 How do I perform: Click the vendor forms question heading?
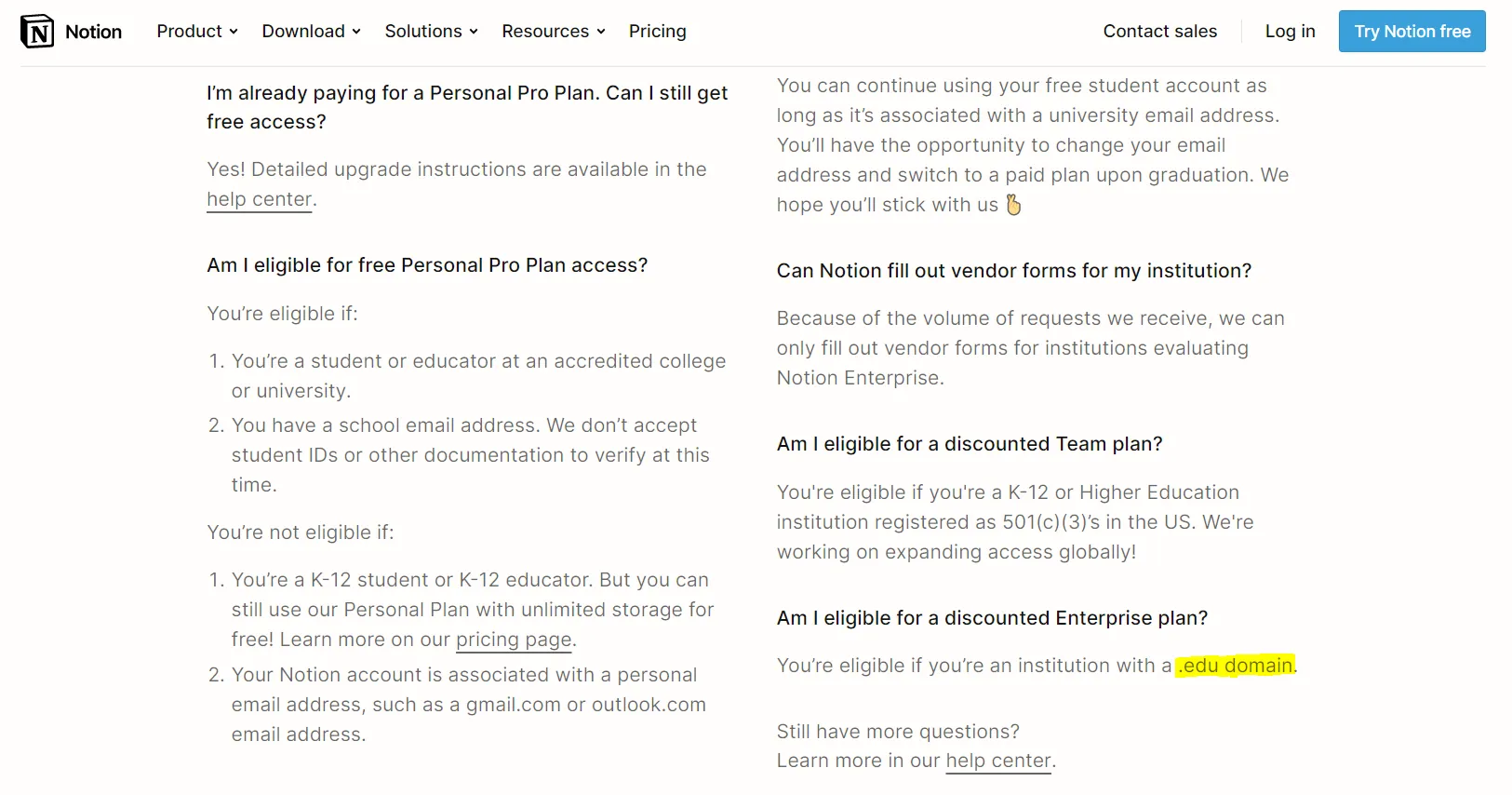point(1013,271)
